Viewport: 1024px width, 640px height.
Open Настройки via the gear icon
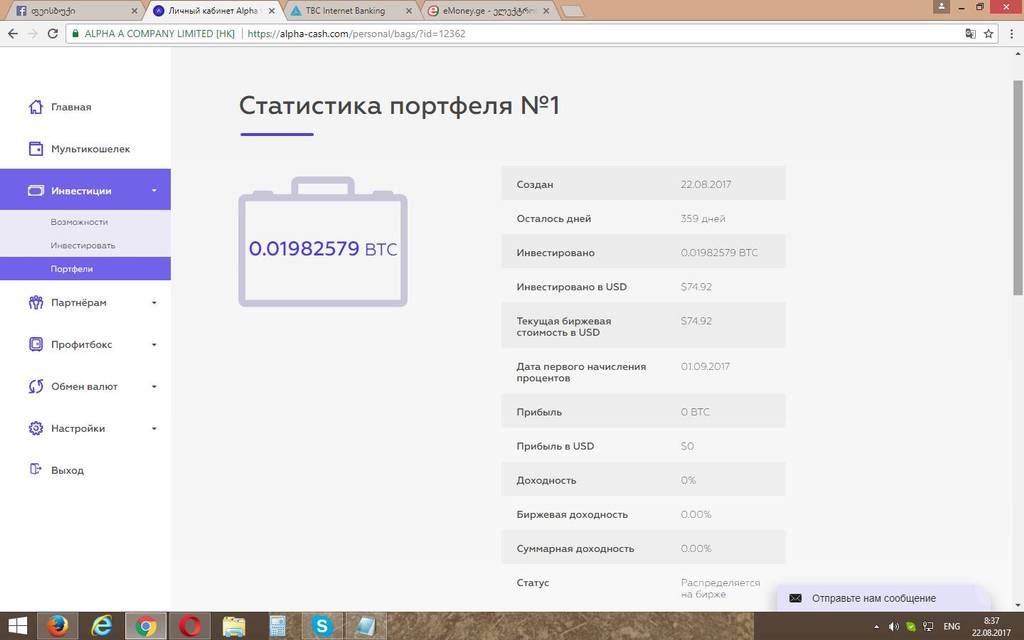coord(34,428)
